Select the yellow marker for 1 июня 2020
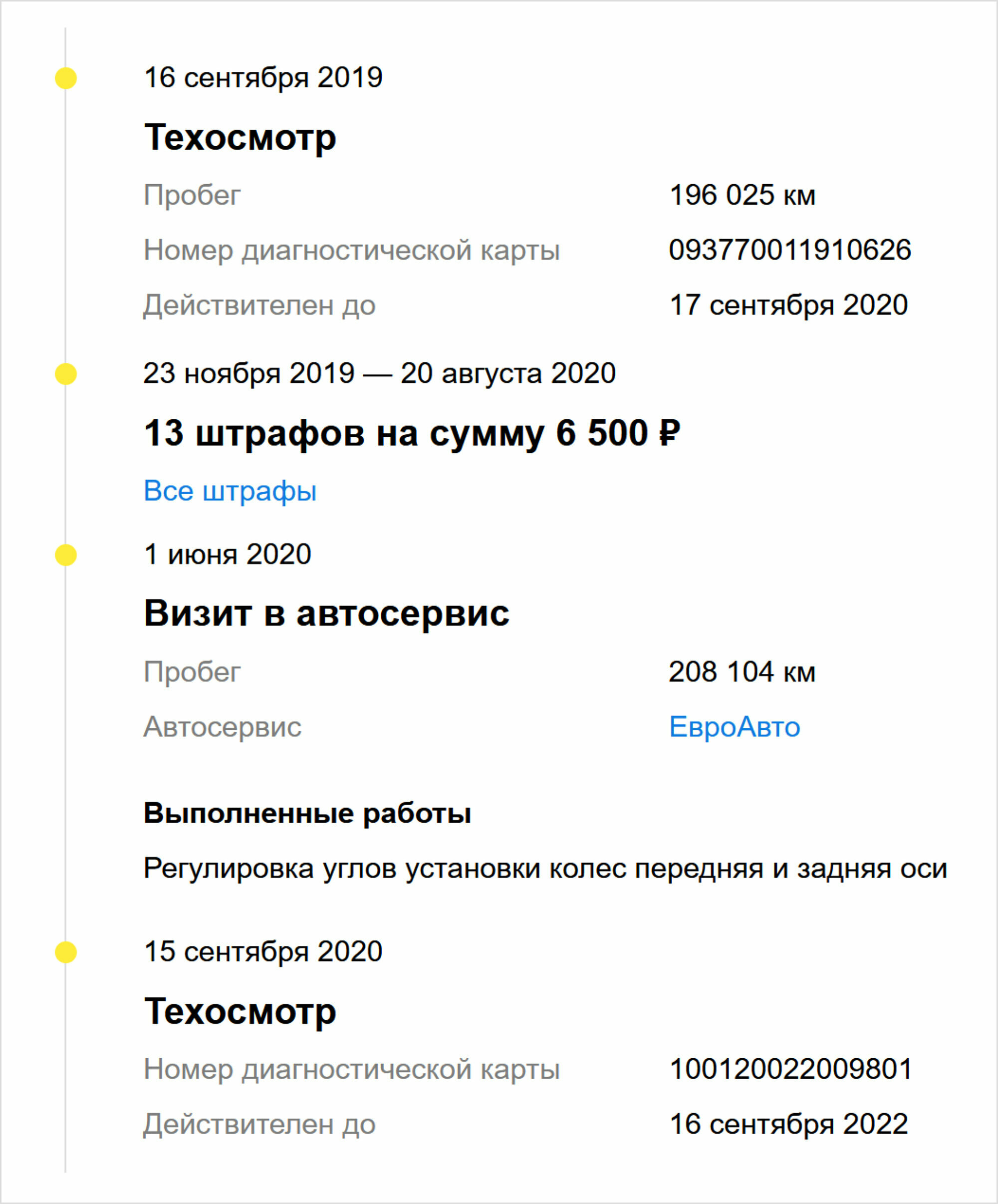Screen dimensions: 998x1204 tap(66, 555)
